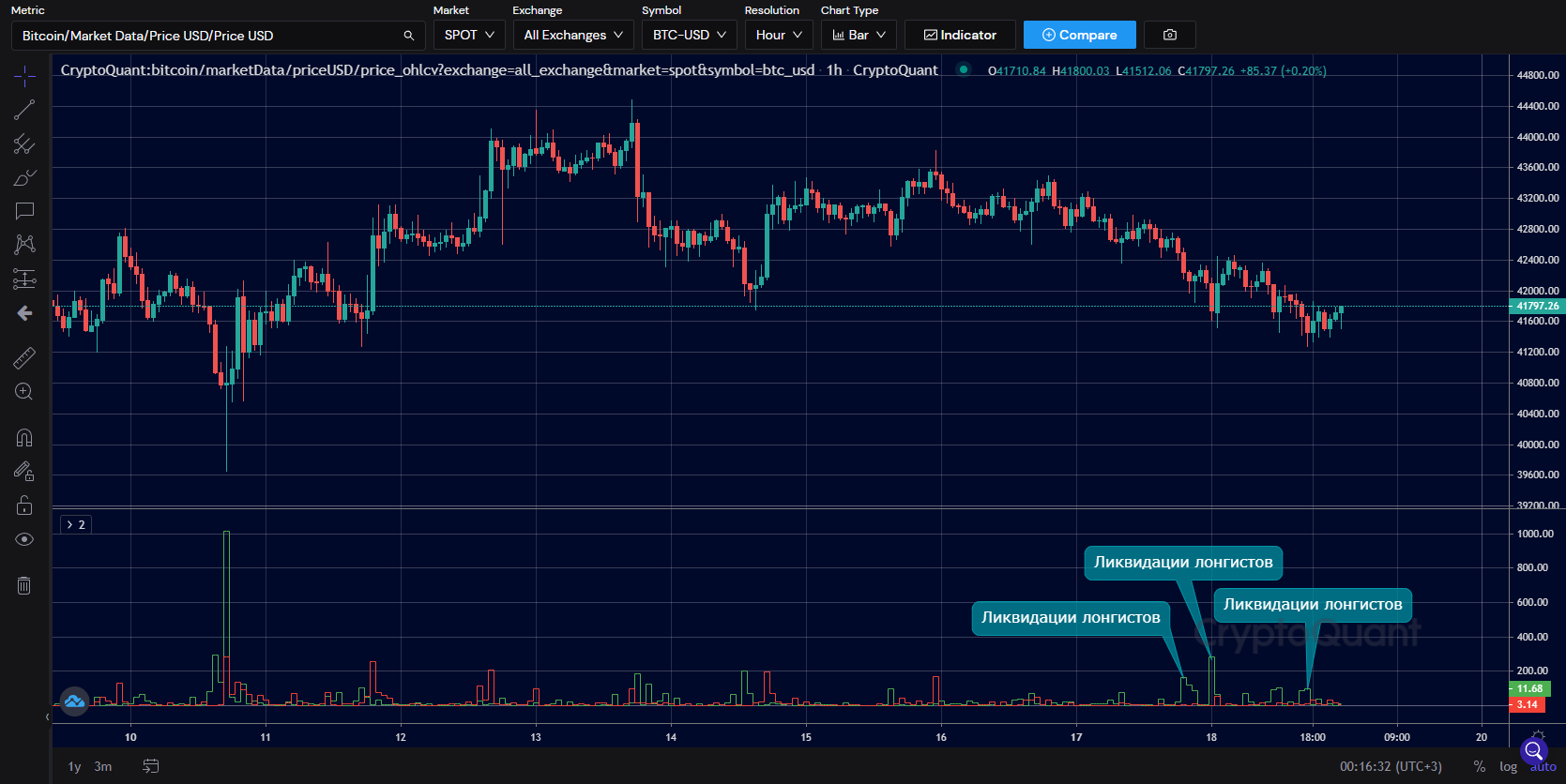This screenshot has width=1566, height=784.
Task: Click the date 13 on time axis
Action: point(536,737)
